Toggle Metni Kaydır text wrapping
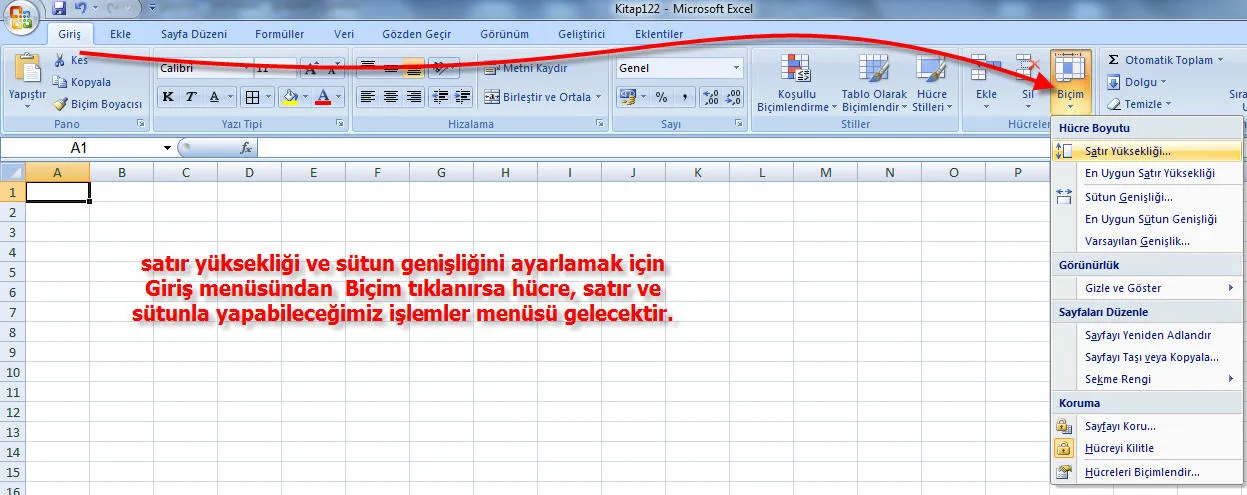The image size is (1247, 495). pos(526,69)
